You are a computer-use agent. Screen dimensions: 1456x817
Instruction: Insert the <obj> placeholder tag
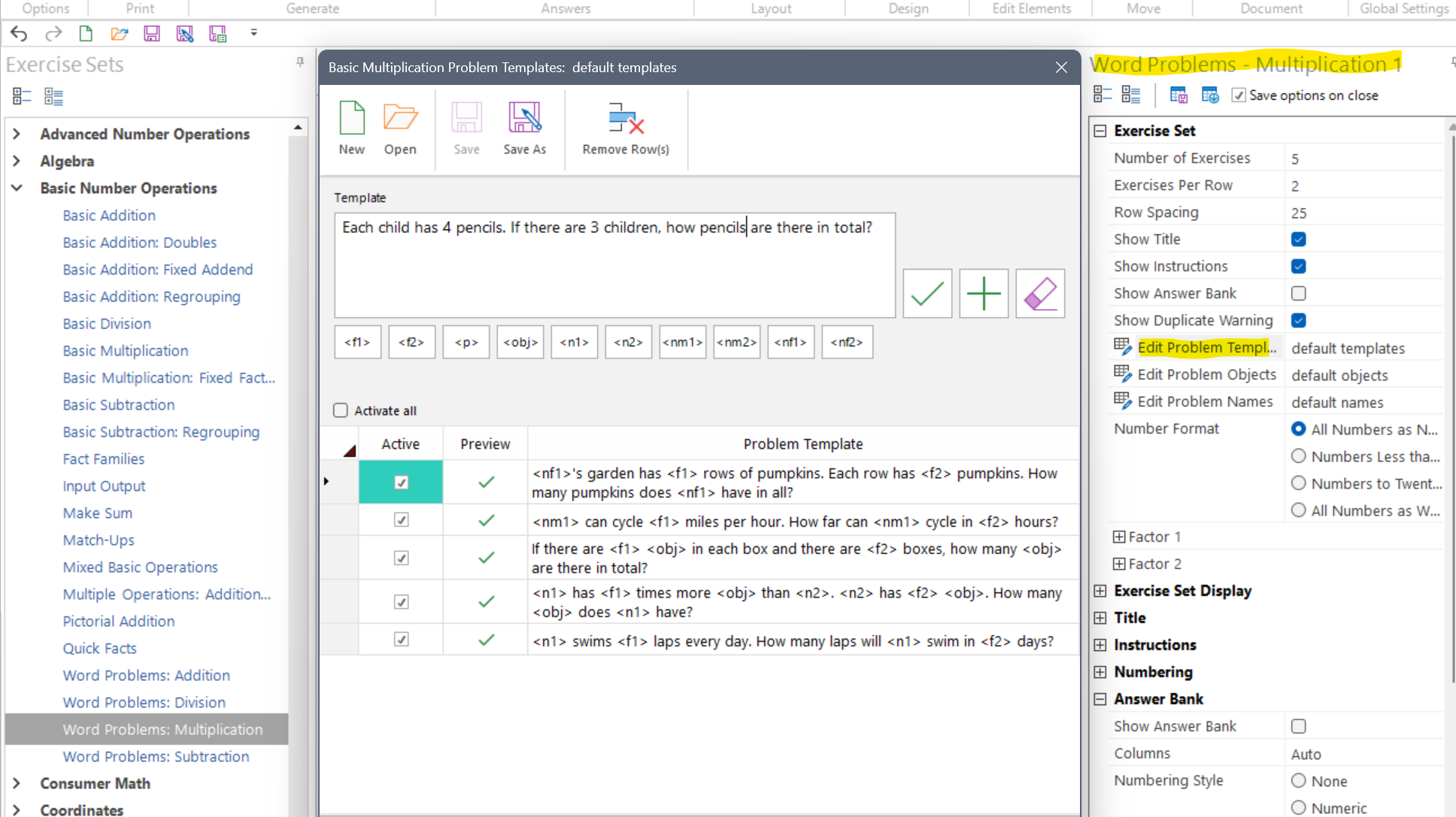520,342
